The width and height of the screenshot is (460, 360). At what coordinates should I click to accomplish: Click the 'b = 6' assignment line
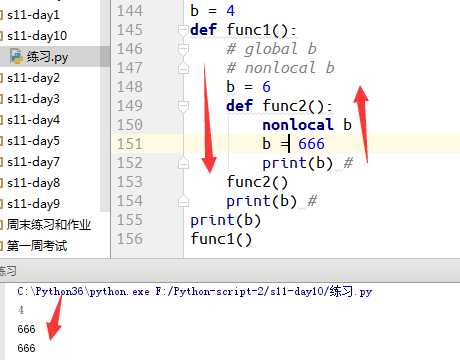[249, 87]
